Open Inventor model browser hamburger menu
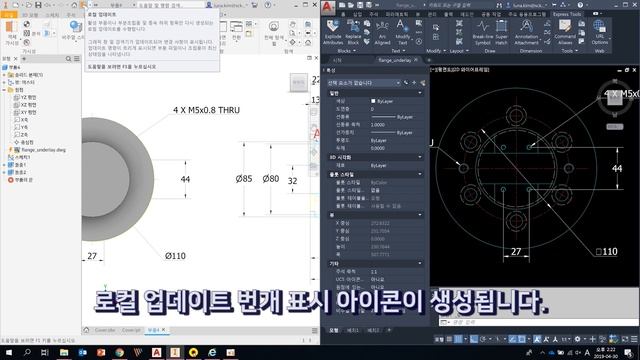This screenshot has height=360, width=640. [x=77, y=59]
